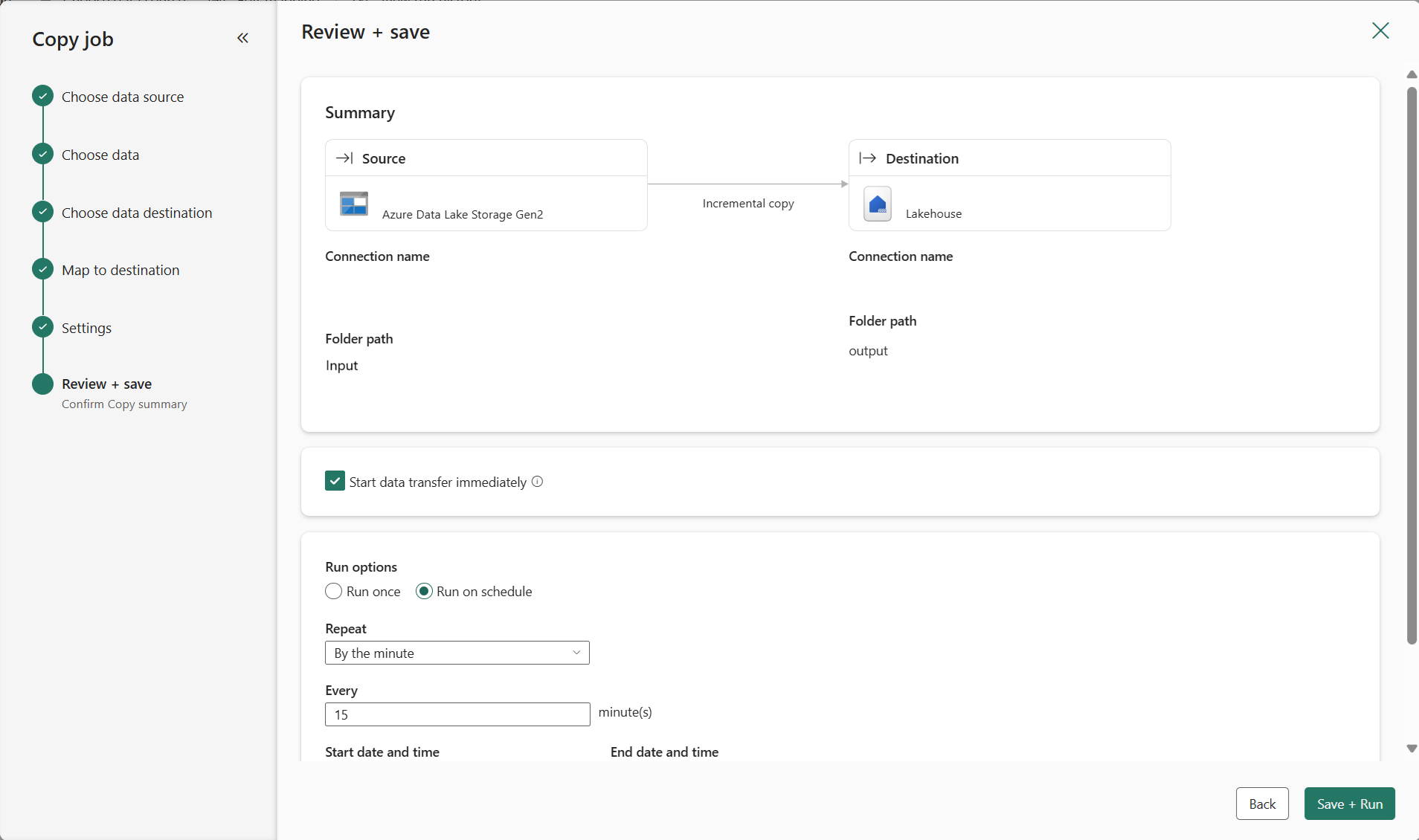Click the Lakehouse destination icon
Screen dimensions: 1419x840
[x=878, y=204]
